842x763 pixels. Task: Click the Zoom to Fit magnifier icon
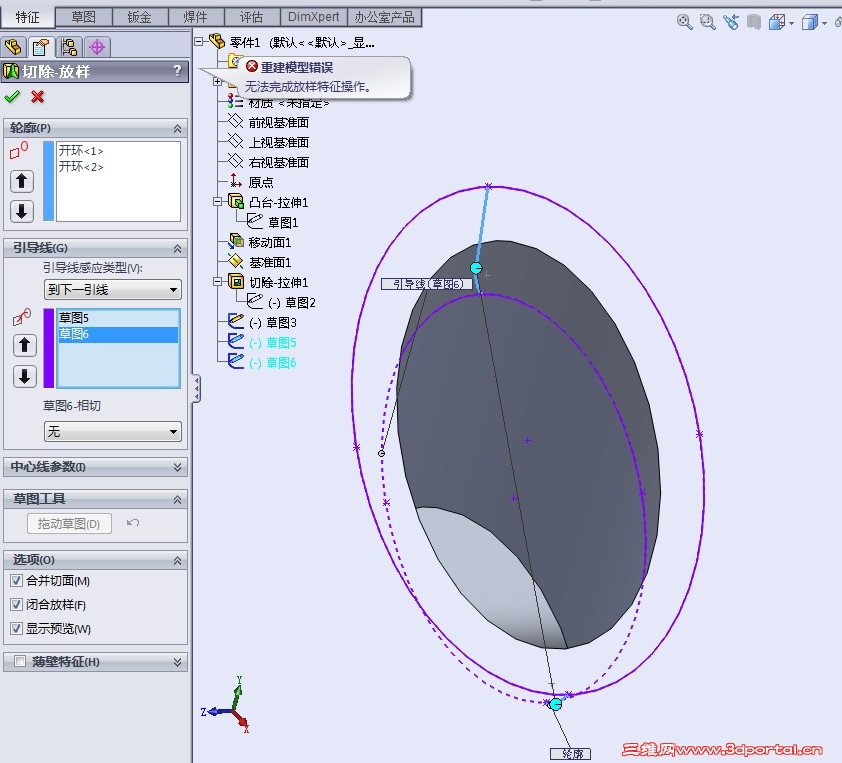[684, 21]
